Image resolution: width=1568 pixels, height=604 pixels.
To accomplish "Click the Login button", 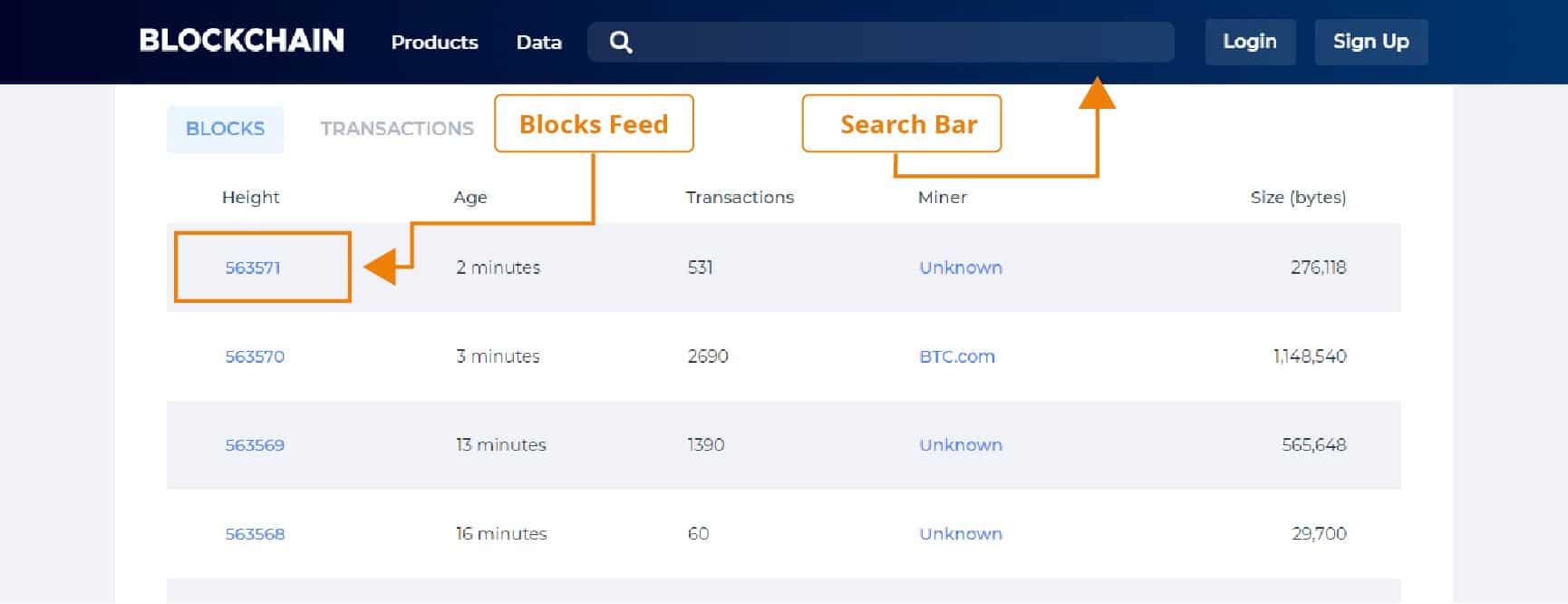I will pos(1250,42).
